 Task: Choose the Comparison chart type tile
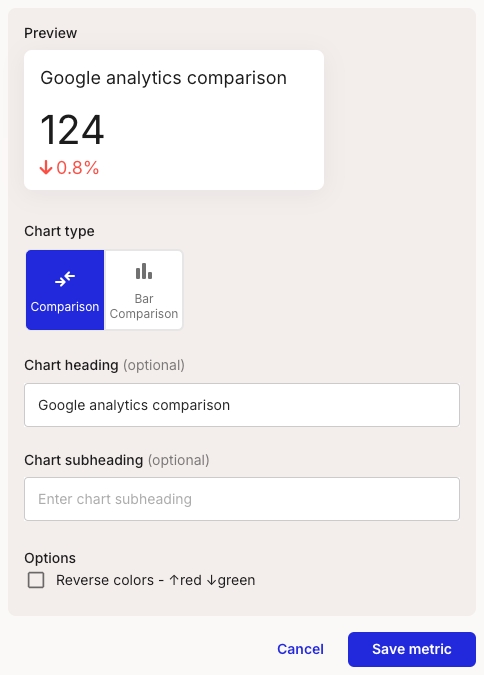pos(65,290)
